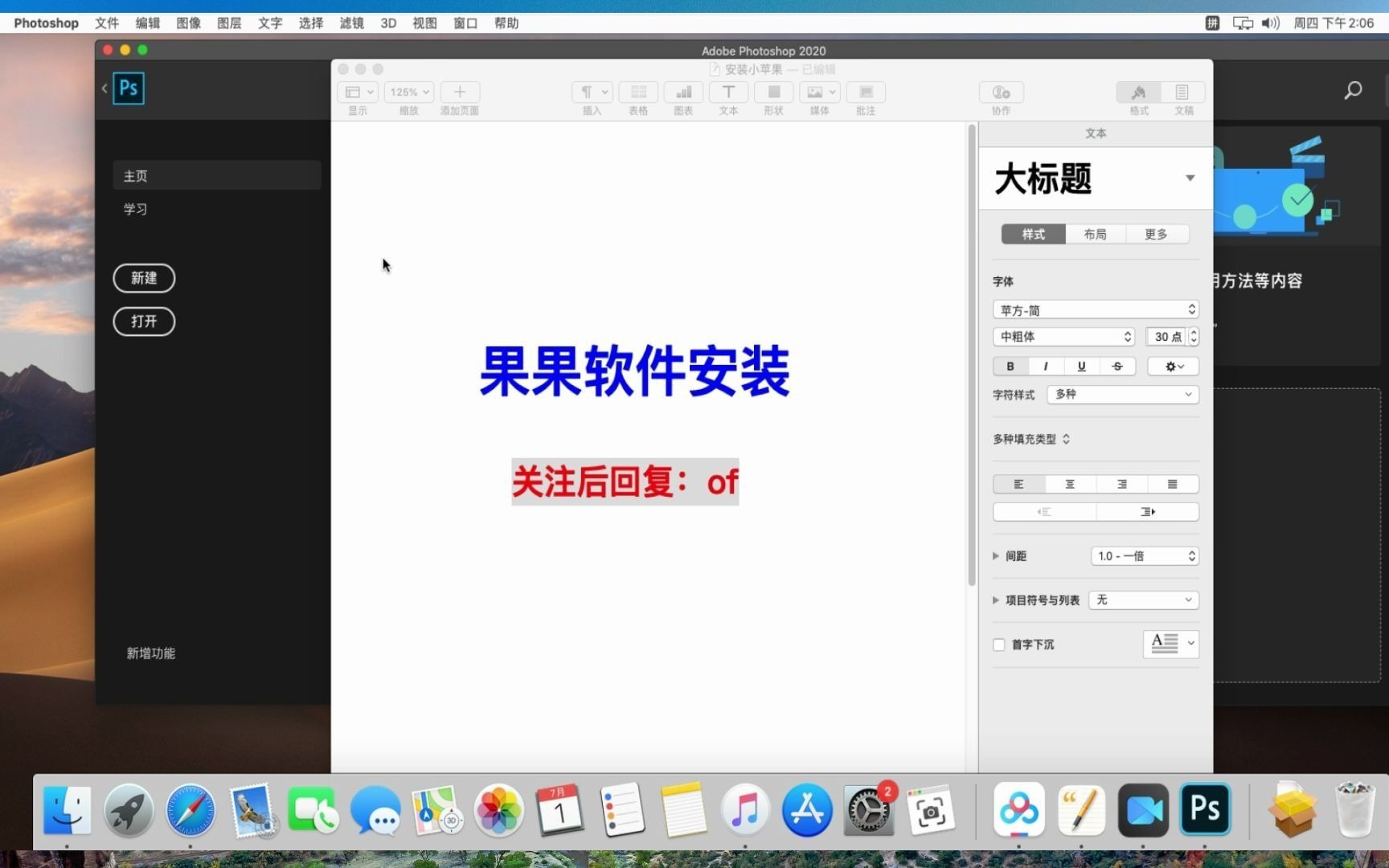This screenshot has width=1389, height=868.
Task: Increase text indent level
Action: click(x=1148, y=512)
